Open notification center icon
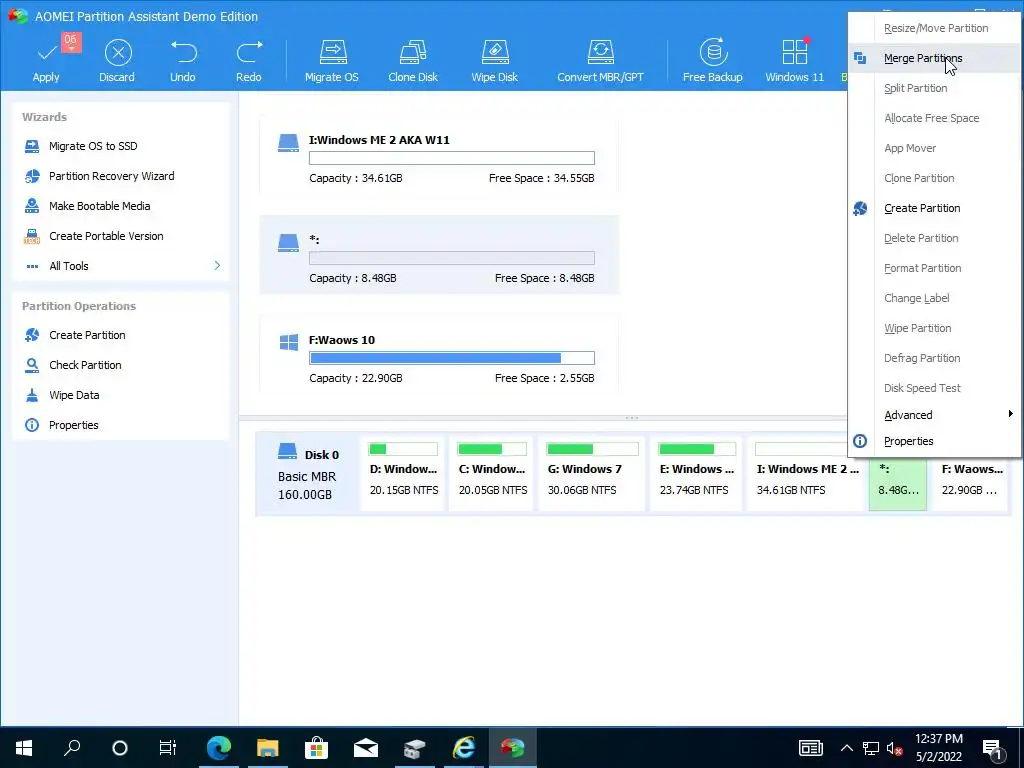The image size is (1024, 768). pos(993,748)
